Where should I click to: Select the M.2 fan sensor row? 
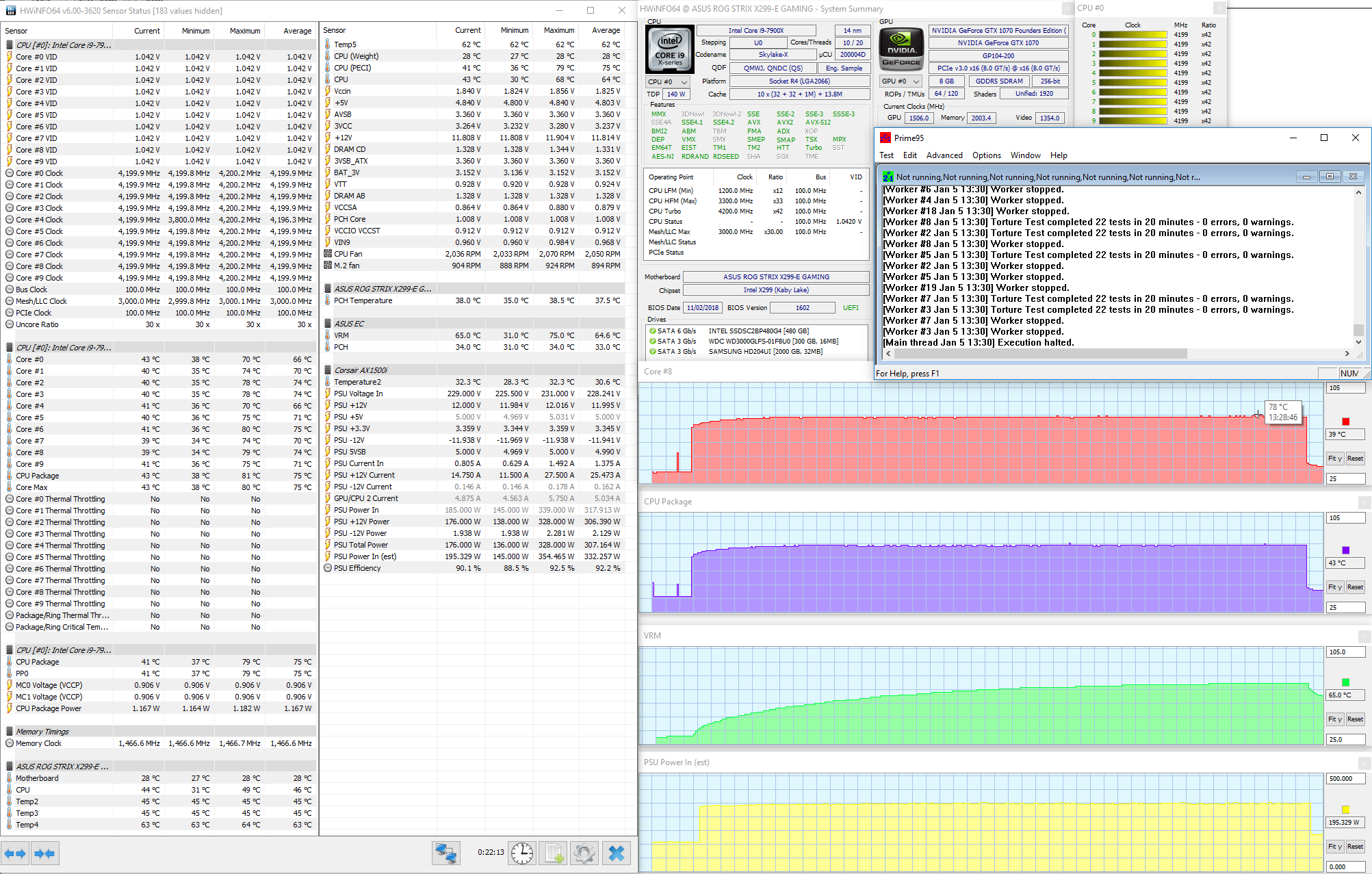(474, 266)
